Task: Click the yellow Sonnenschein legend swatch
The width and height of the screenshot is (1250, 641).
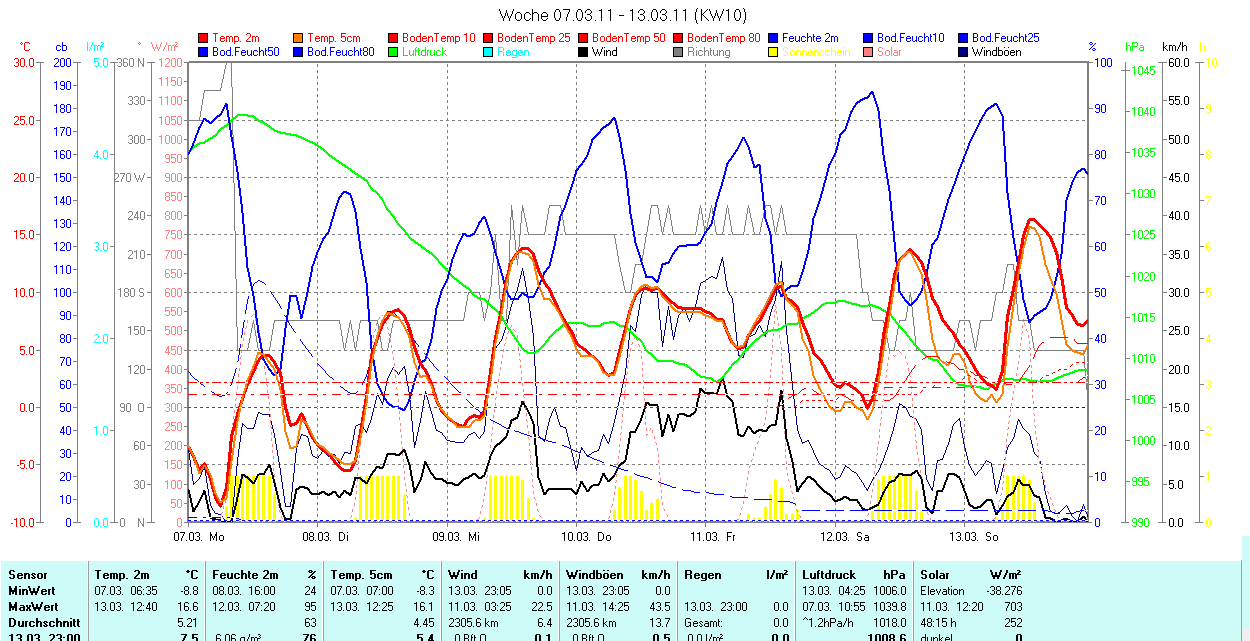Action: pos(774,52)
